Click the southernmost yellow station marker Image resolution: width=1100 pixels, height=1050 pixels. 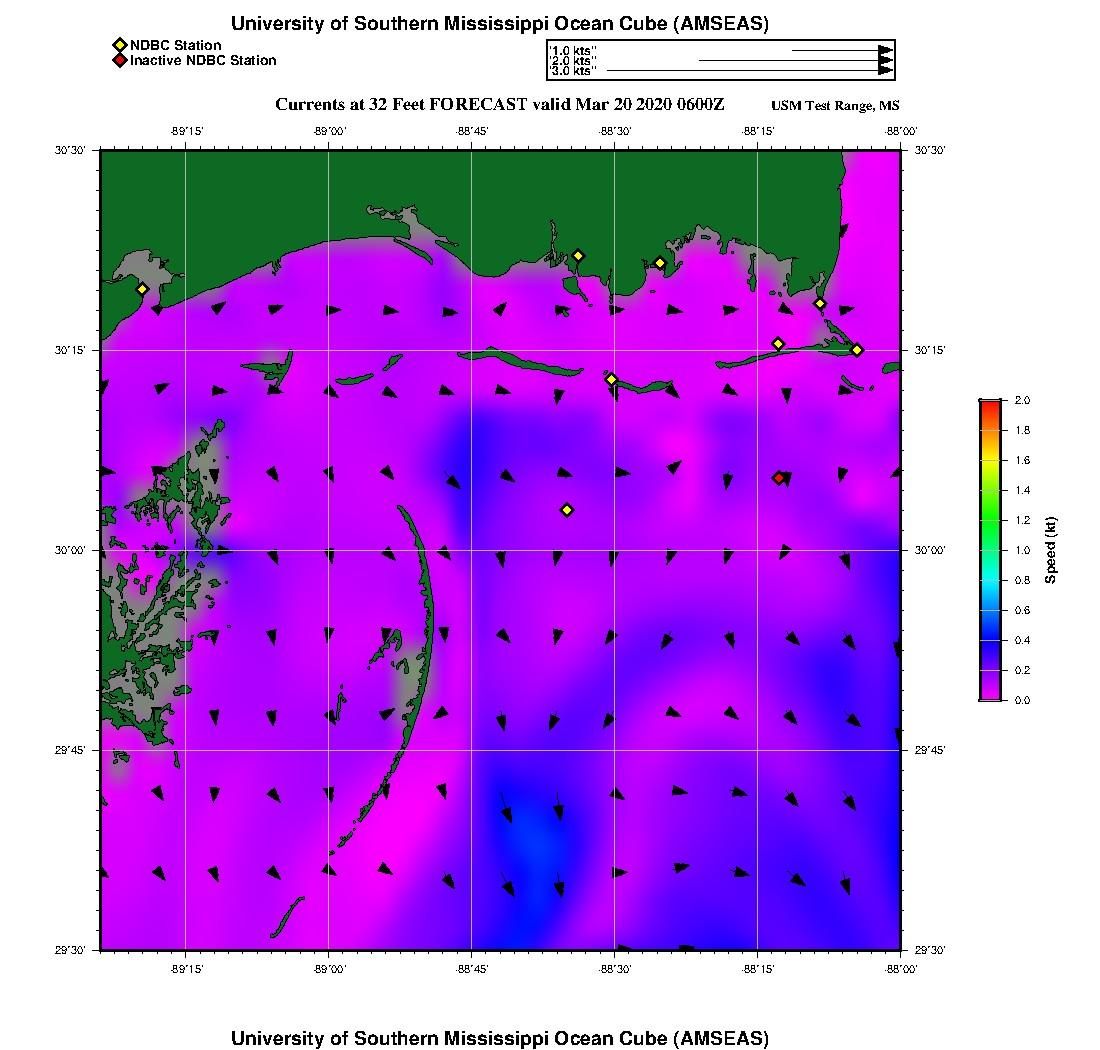pos(567,510)
